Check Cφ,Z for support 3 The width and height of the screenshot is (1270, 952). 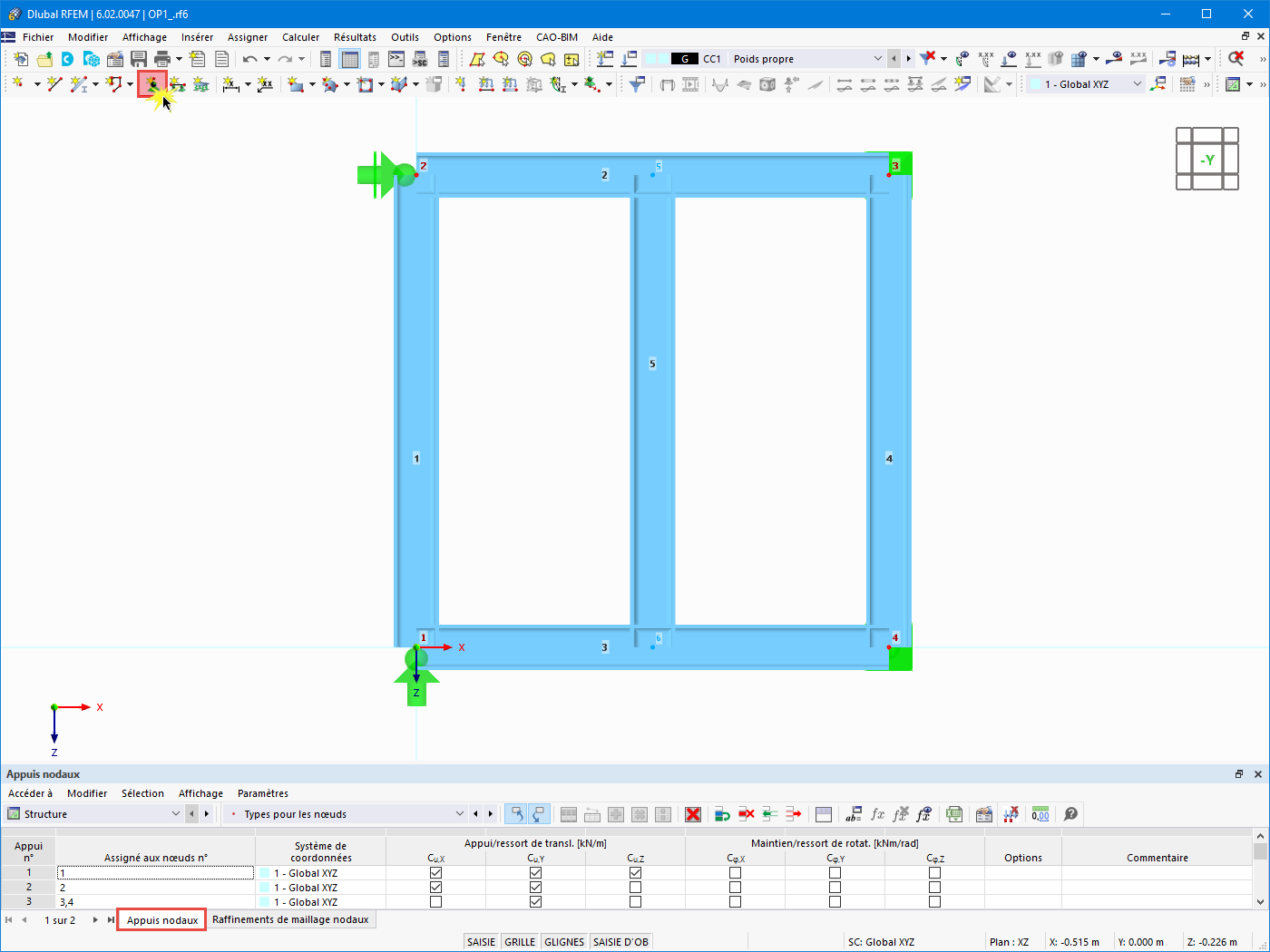pyautogui.click(x=934, y=902)
